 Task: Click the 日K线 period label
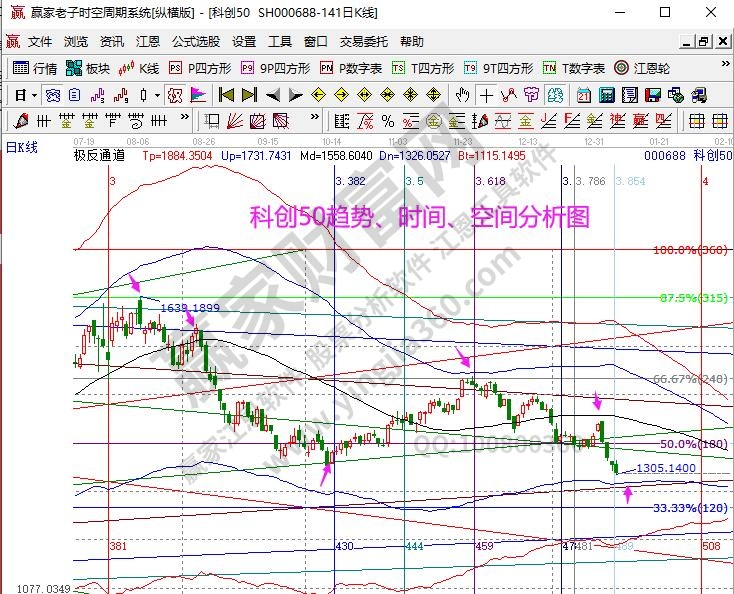tap(21, 148)
